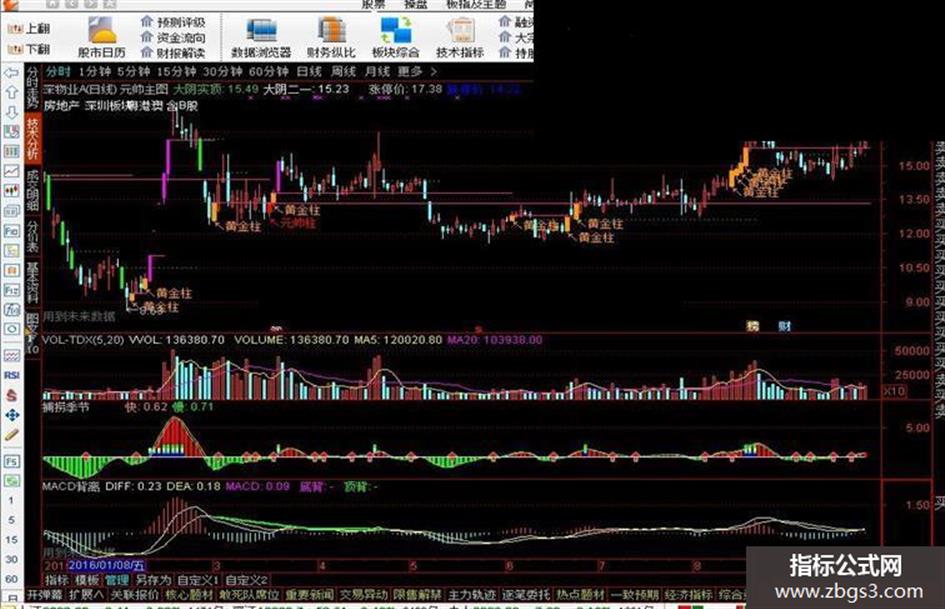Open the 指标 bottom tab

pyautogui.click(x=57, y=580)
